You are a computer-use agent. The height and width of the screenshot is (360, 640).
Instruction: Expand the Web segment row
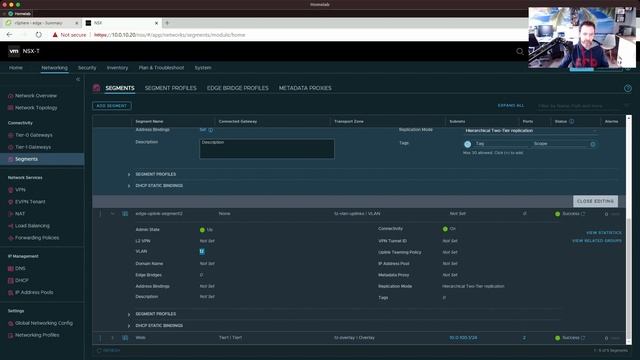click(113, 338)
